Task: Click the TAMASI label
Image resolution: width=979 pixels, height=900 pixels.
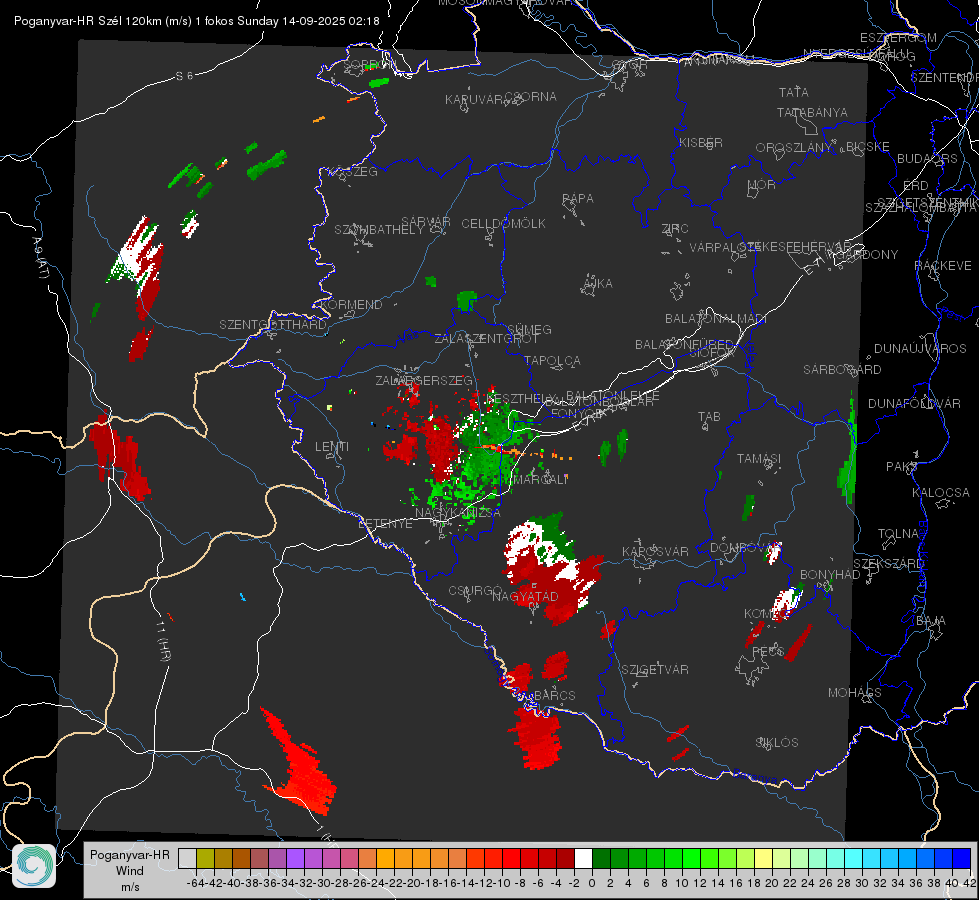Action: (x=759, y=459)
